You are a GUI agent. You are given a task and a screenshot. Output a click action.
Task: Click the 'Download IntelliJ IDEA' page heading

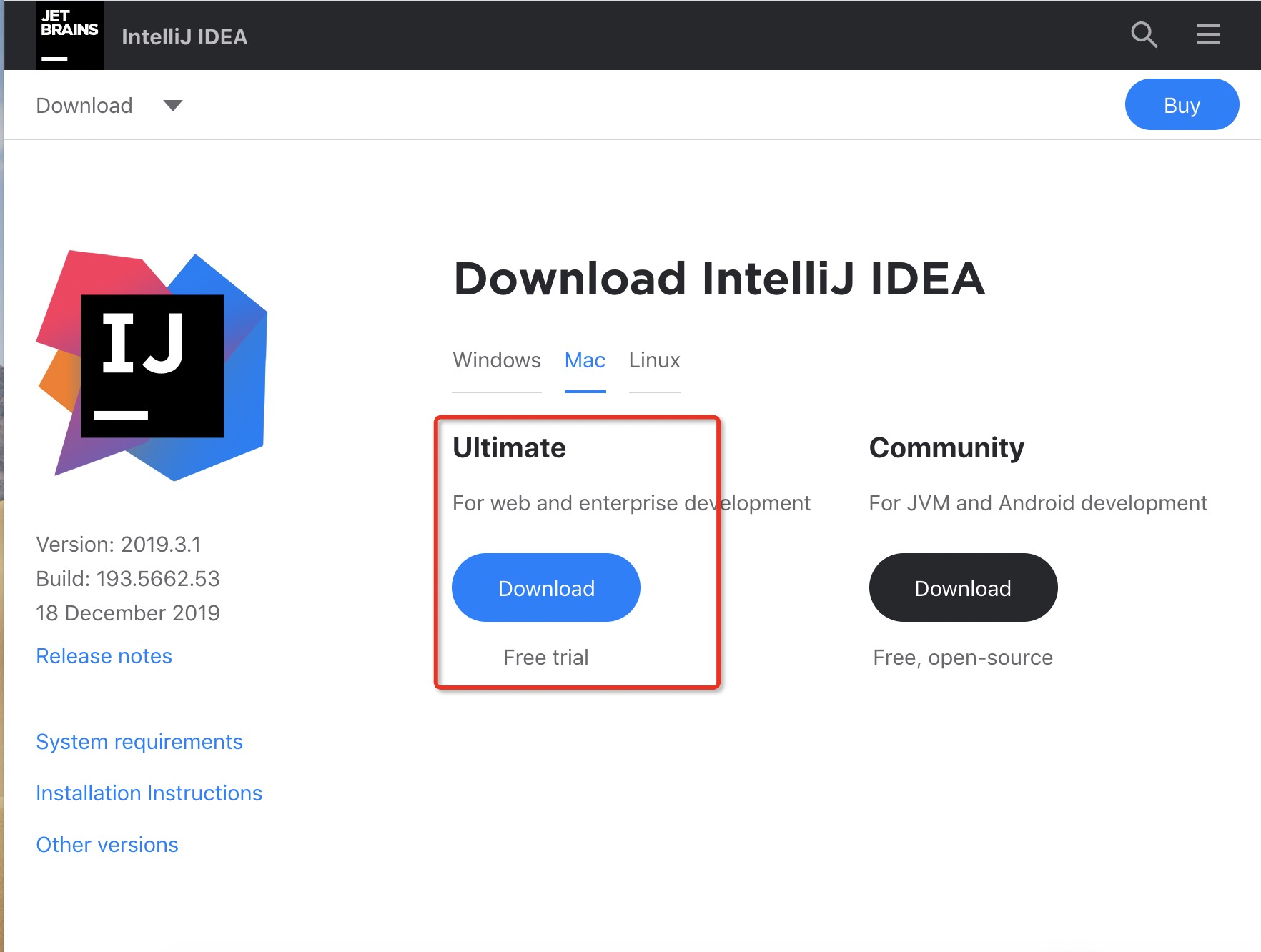[x=719, y=278]
